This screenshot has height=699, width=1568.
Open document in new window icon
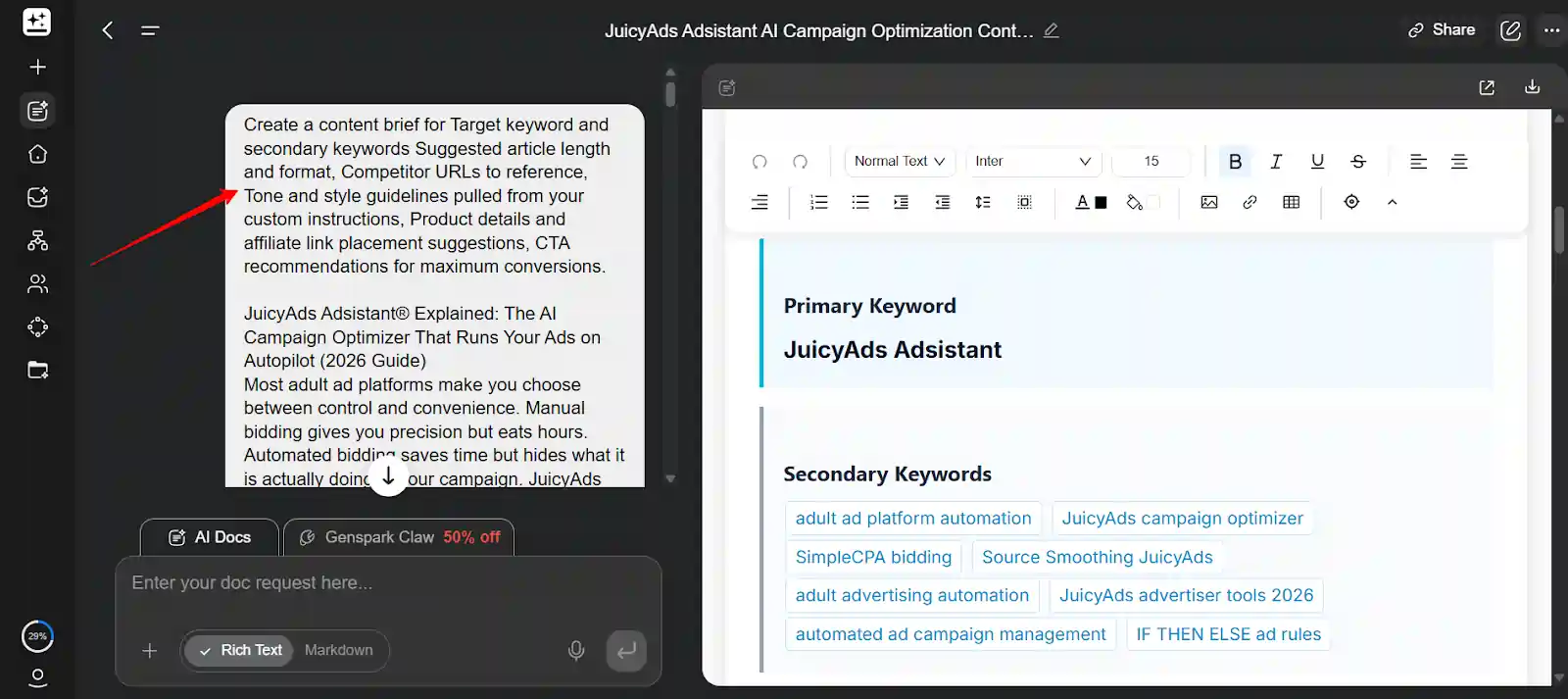(1487, 87)
